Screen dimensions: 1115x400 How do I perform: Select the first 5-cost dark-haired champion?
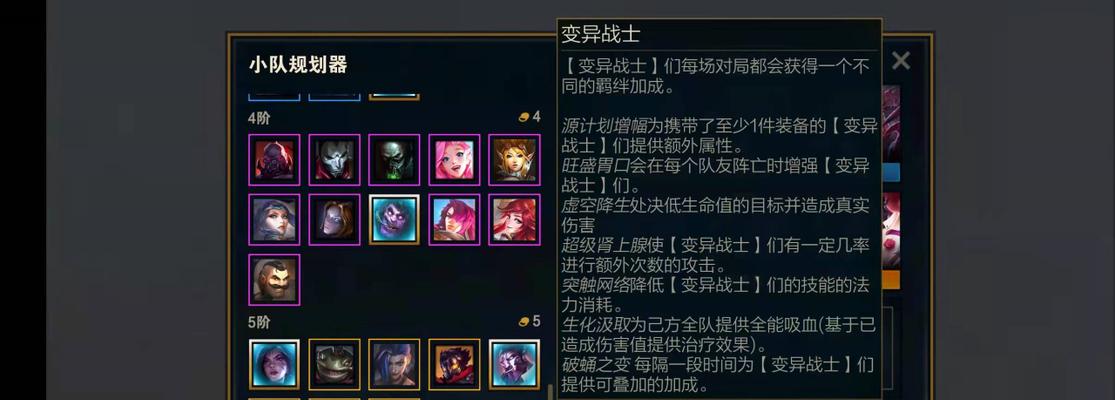(x=274, y=364)
